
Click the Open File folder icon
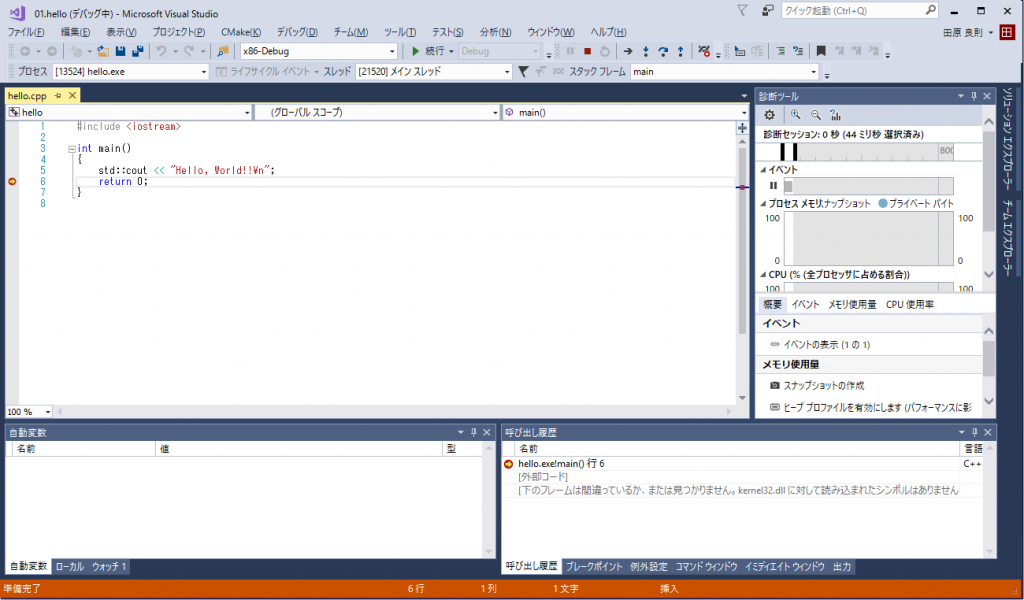pos(103,51)
